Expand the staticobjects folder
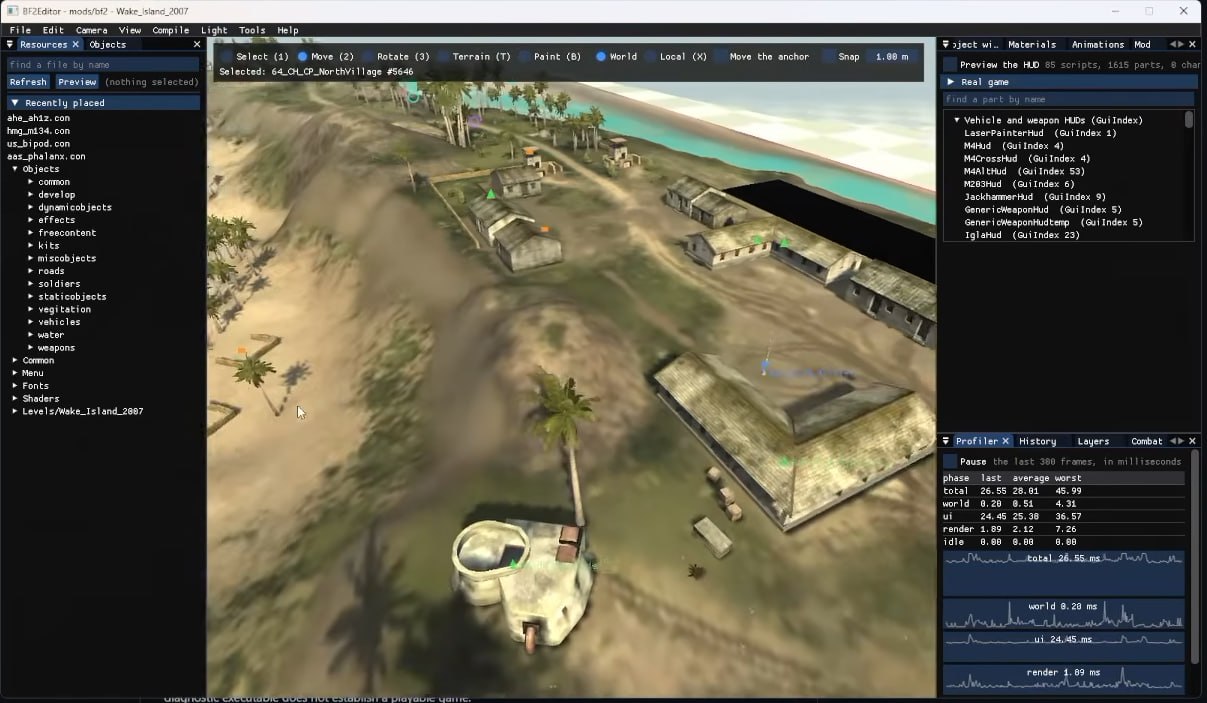 click(31, 296)
